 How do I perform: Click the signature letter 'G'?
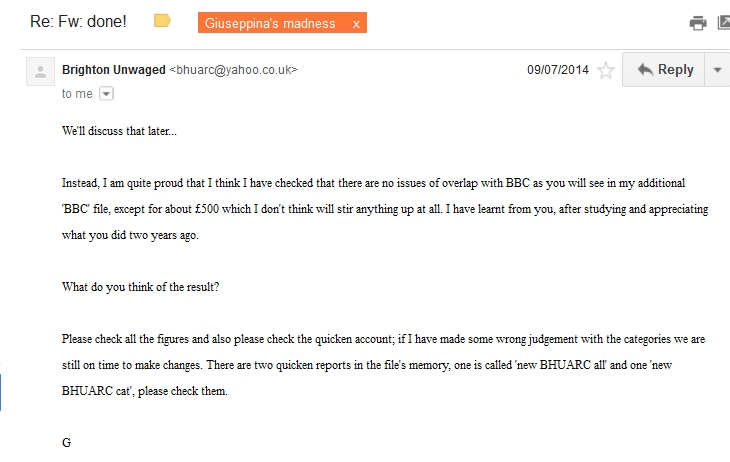pos(66,442)
